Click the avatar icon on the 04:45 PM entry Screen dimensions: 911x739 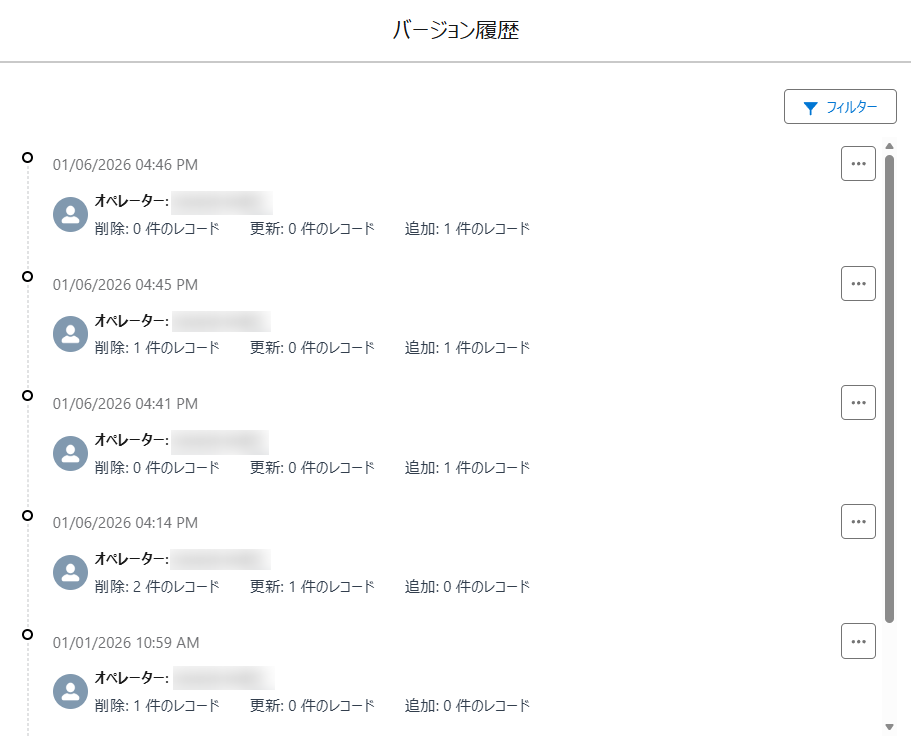[x=70, y=333]
